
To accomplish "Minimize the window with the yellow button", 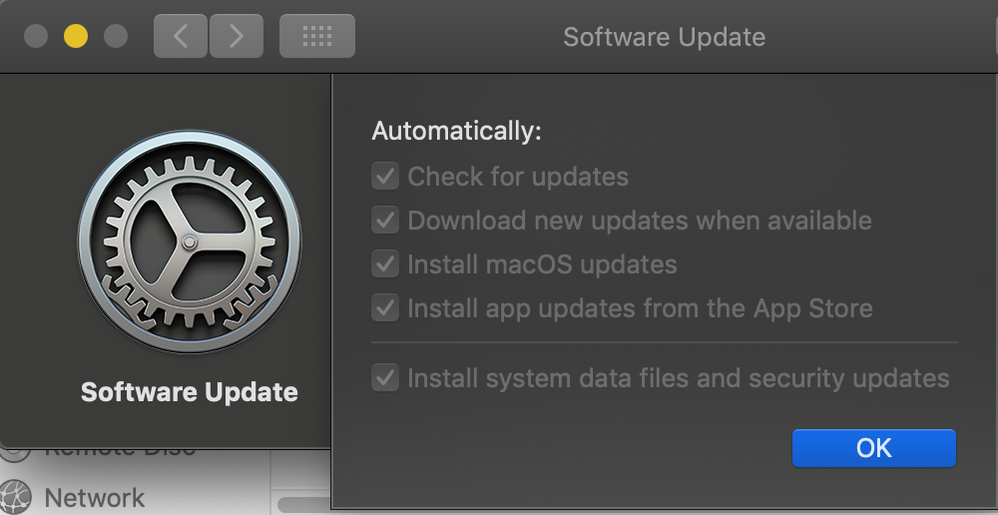I will 76,36.
